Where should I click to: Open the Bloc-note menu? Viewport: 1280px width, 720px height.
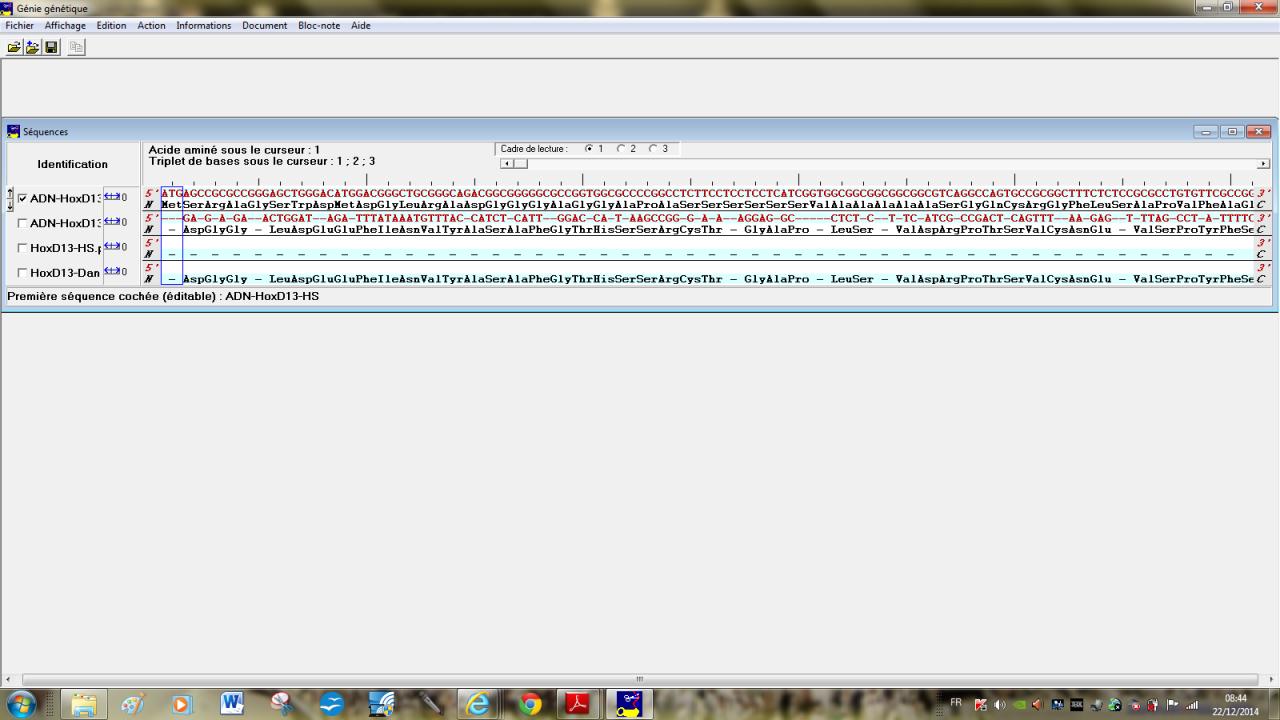pos(320,26)
